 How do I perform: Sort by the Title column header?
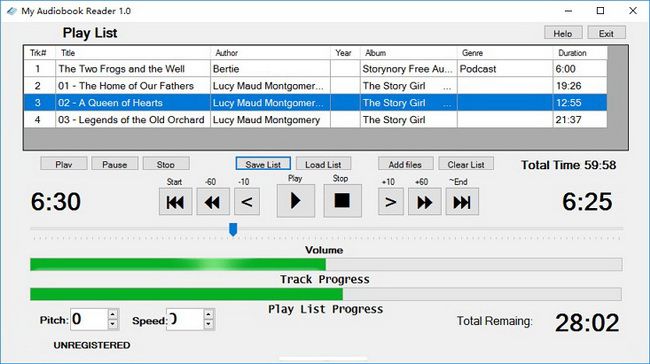pos(133,53)
